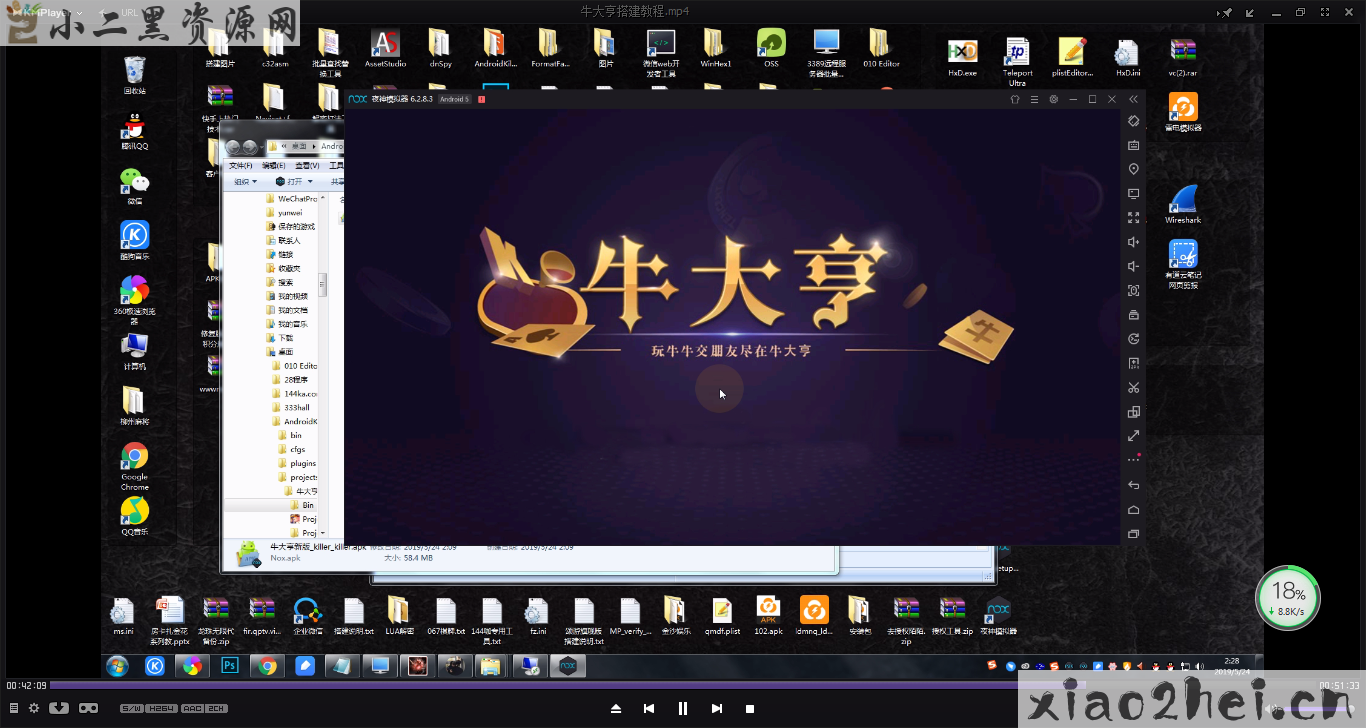Show more Nox sidebar tools
The height and width of the screenshot is (728, 1366).
click(x=1133, y=460)
